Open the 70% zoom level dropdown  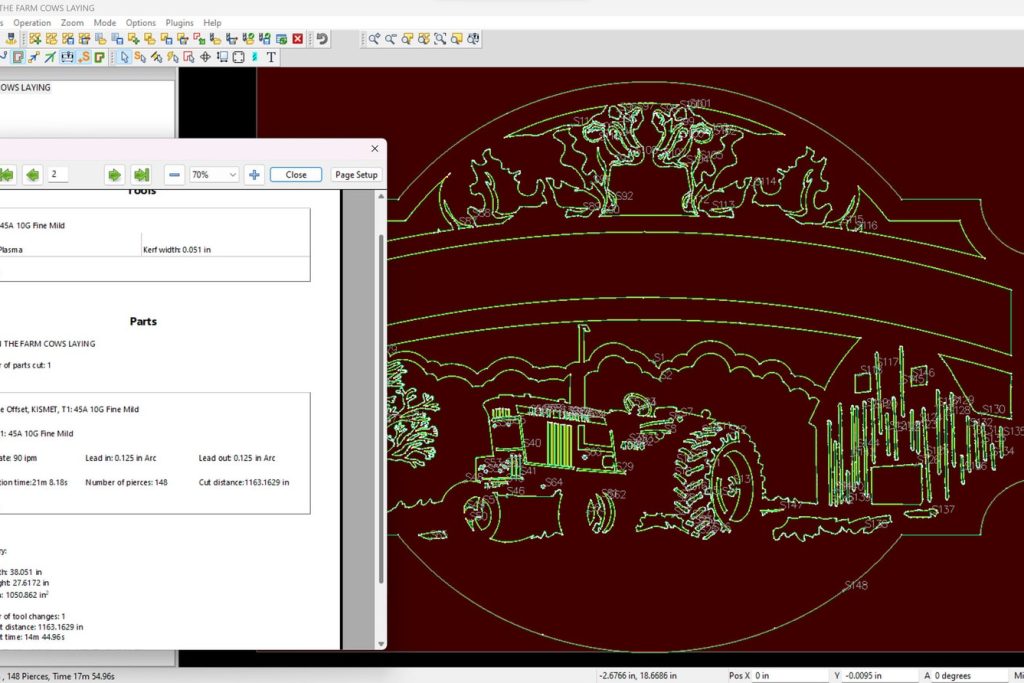coord(214,174)
